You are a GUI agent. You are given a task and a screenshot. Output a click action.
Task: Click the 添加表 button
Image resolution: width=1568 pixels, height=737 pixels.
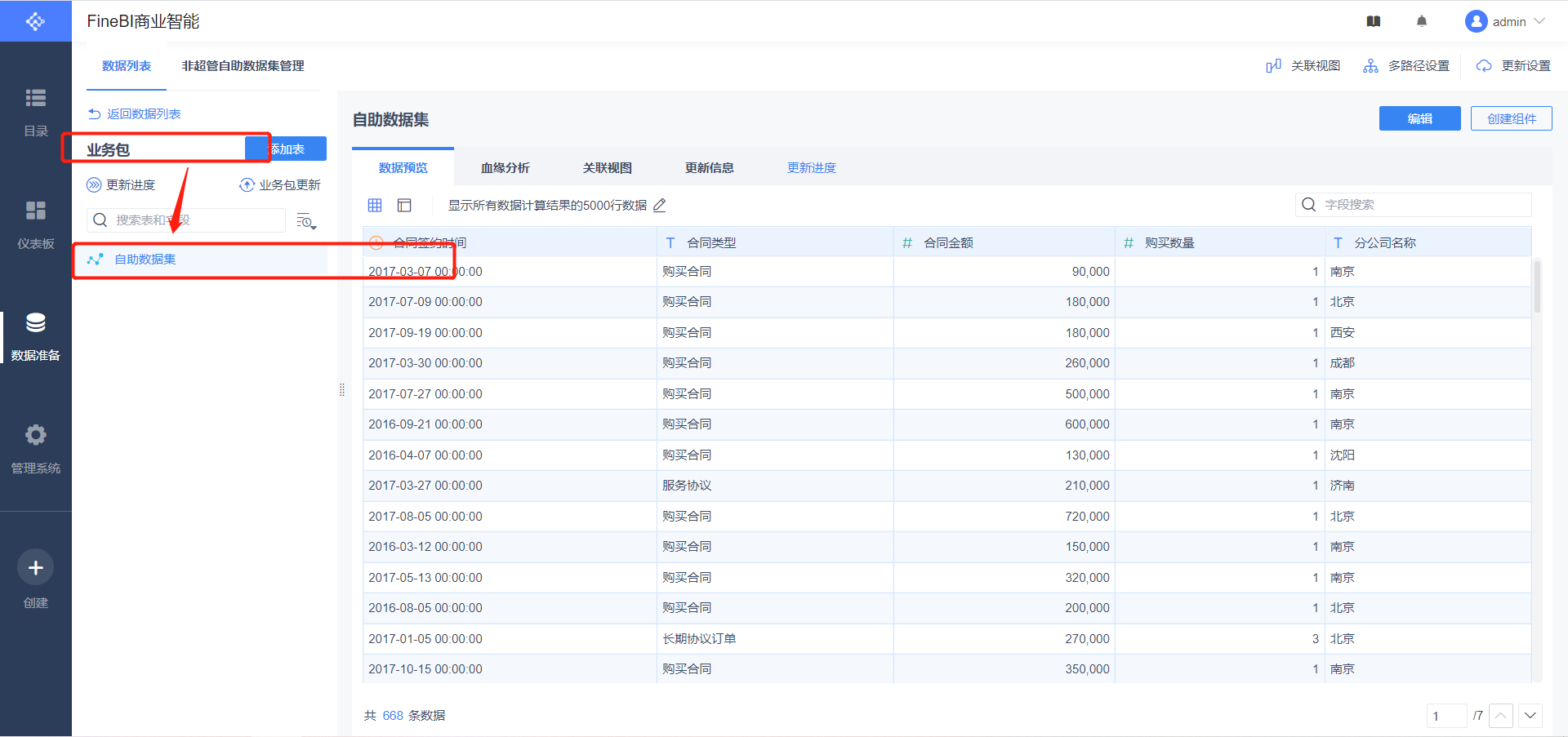click(x=286, y=149)
